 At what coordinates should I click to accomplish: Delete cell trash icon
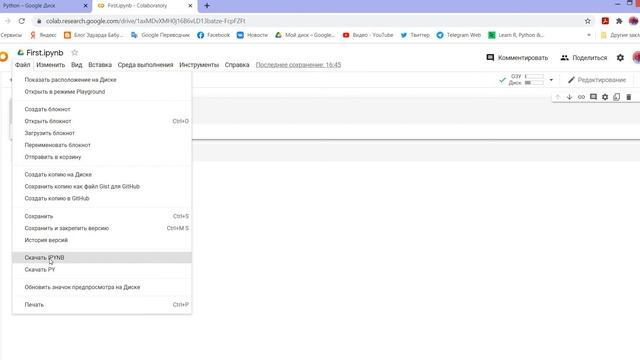629,97
